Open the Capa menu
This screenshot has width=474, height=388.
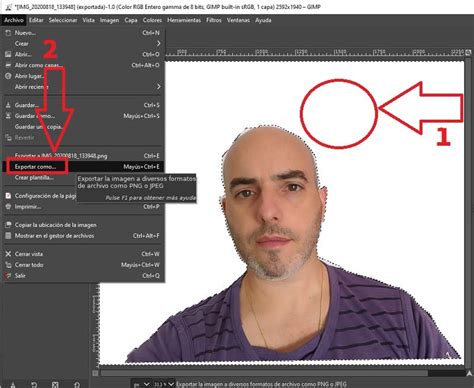pyautogui.click(x=131, y=20)
